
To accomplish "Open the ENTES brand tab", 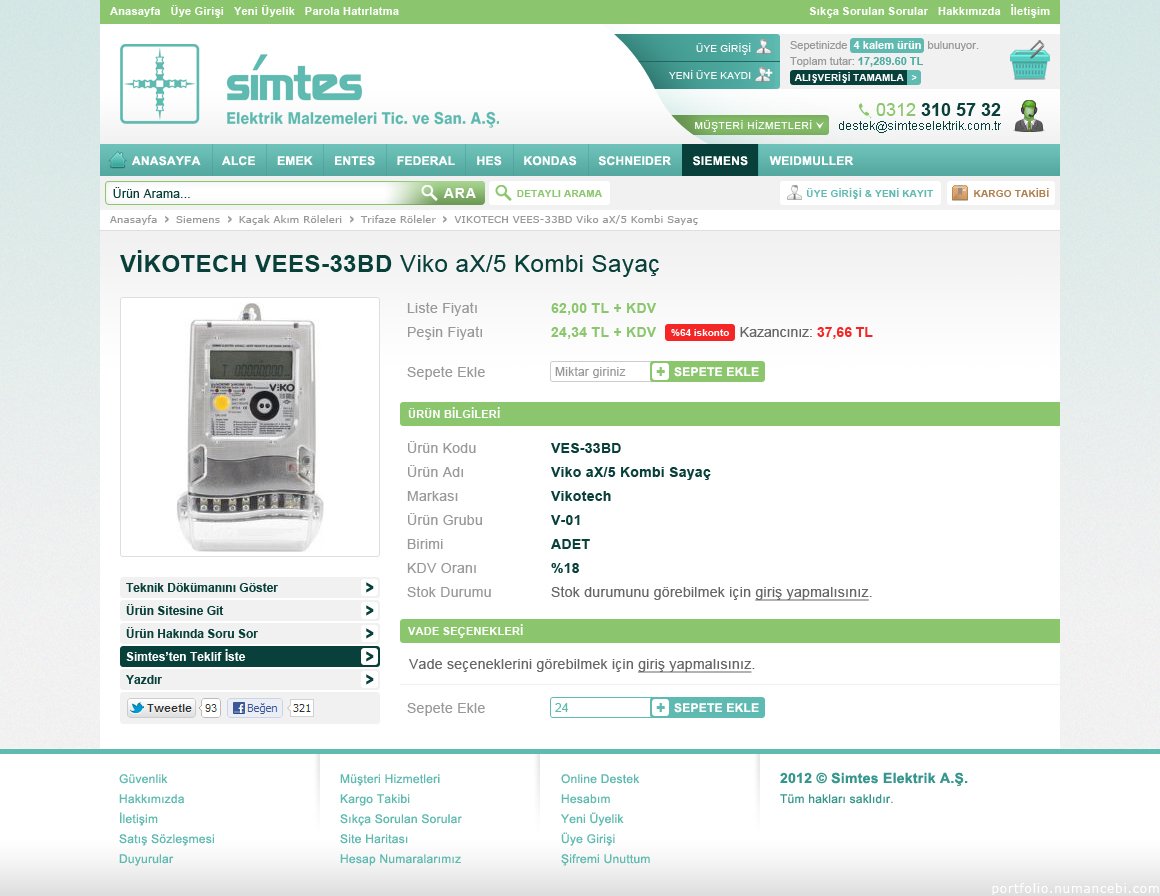I will pyautogui.click(x=354, y=161).
